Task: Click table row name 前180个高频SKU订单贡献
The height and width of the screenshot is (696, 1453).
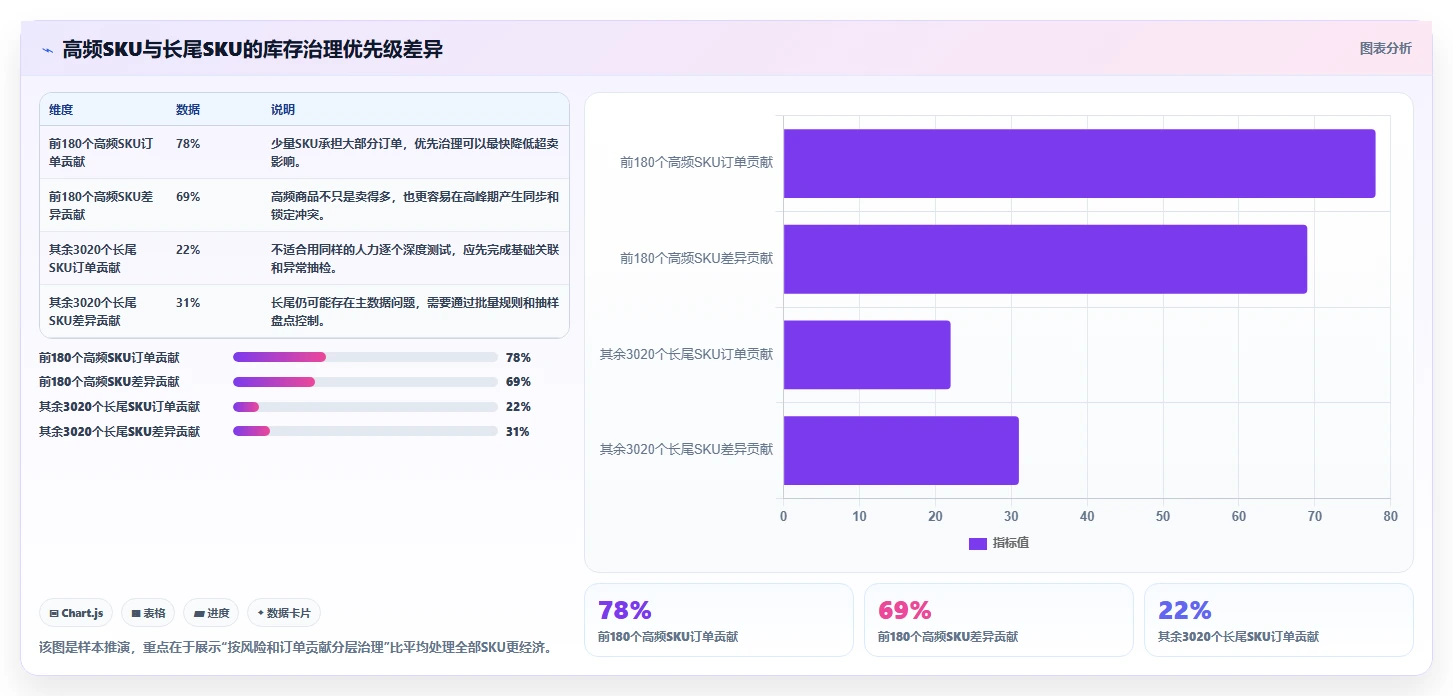Action: (x=101, y=152)
